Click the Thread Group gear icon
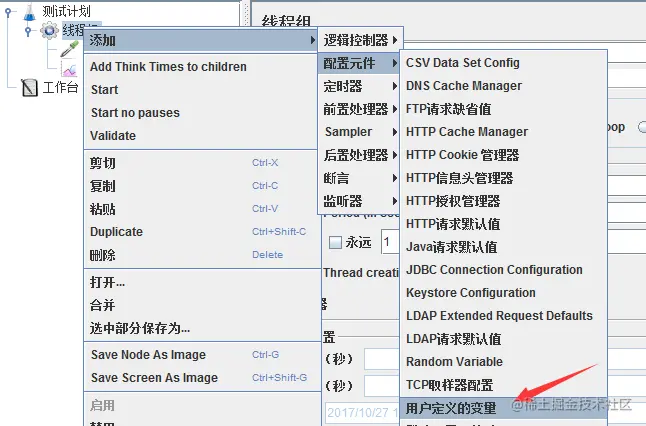 (x=49, y=30)
